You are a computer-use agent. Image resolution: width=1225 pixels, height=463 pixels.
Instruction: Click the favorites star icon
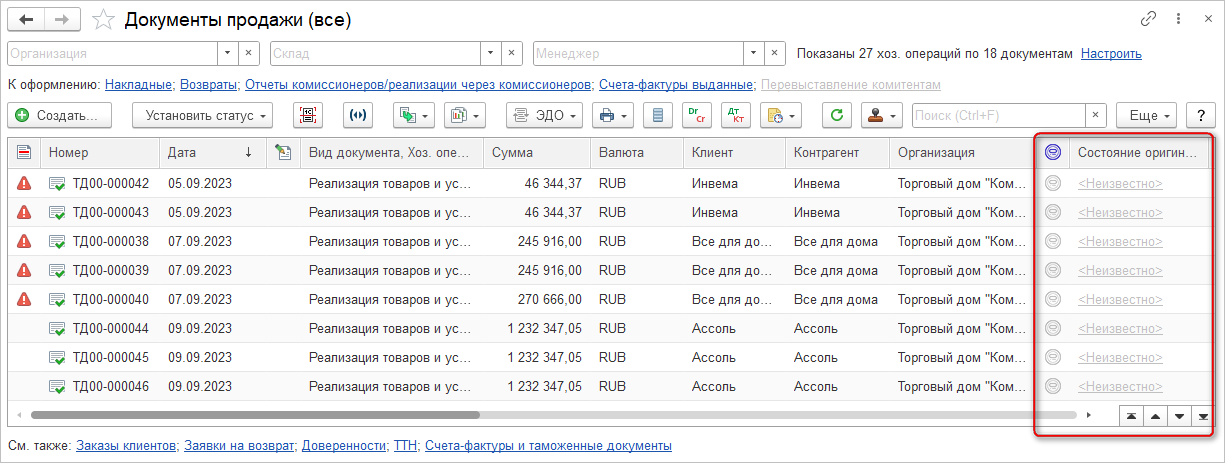[x=103, y=20]
